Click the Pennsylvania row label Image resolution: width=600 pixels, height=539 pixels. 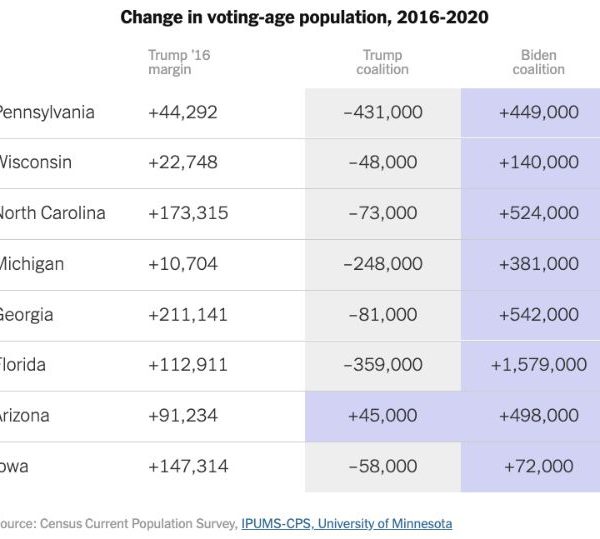pyautogui.click(x=46, y=112)
